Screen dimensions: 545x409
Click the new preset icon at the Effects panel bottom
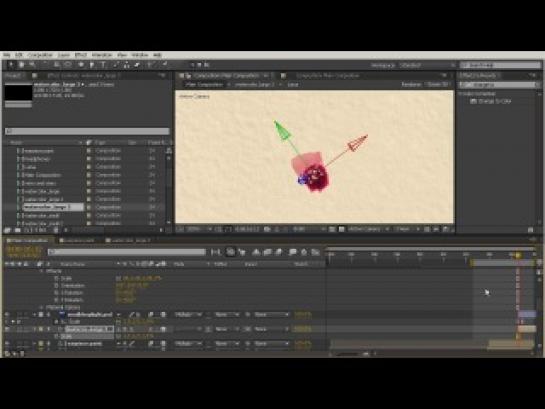click(x=530, y=230)
